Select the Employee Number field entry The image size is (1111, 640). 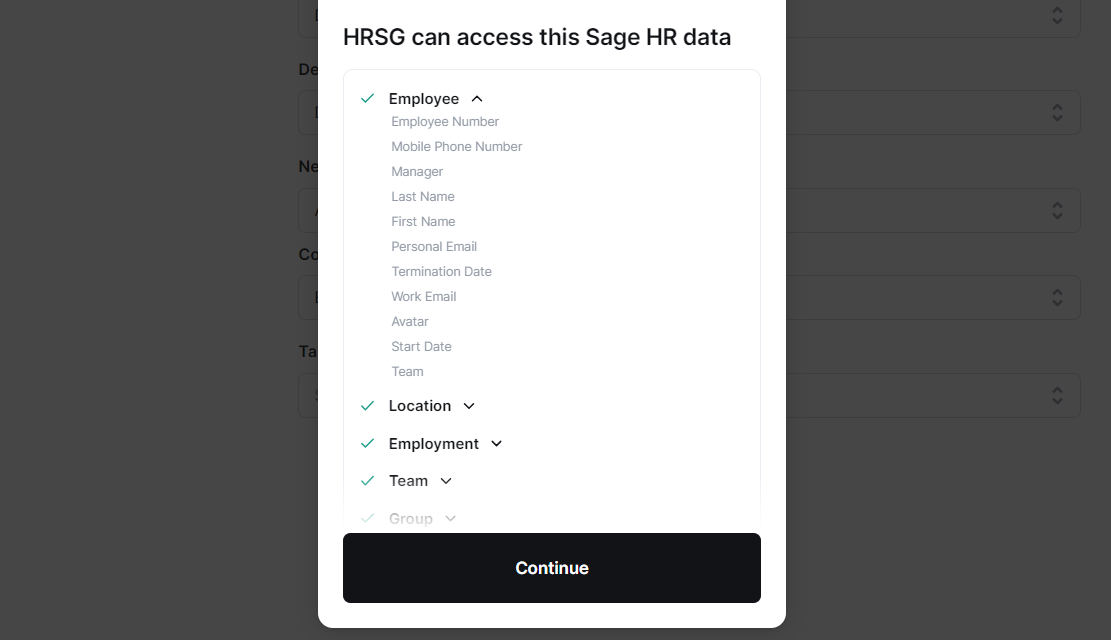pos(445,122)
